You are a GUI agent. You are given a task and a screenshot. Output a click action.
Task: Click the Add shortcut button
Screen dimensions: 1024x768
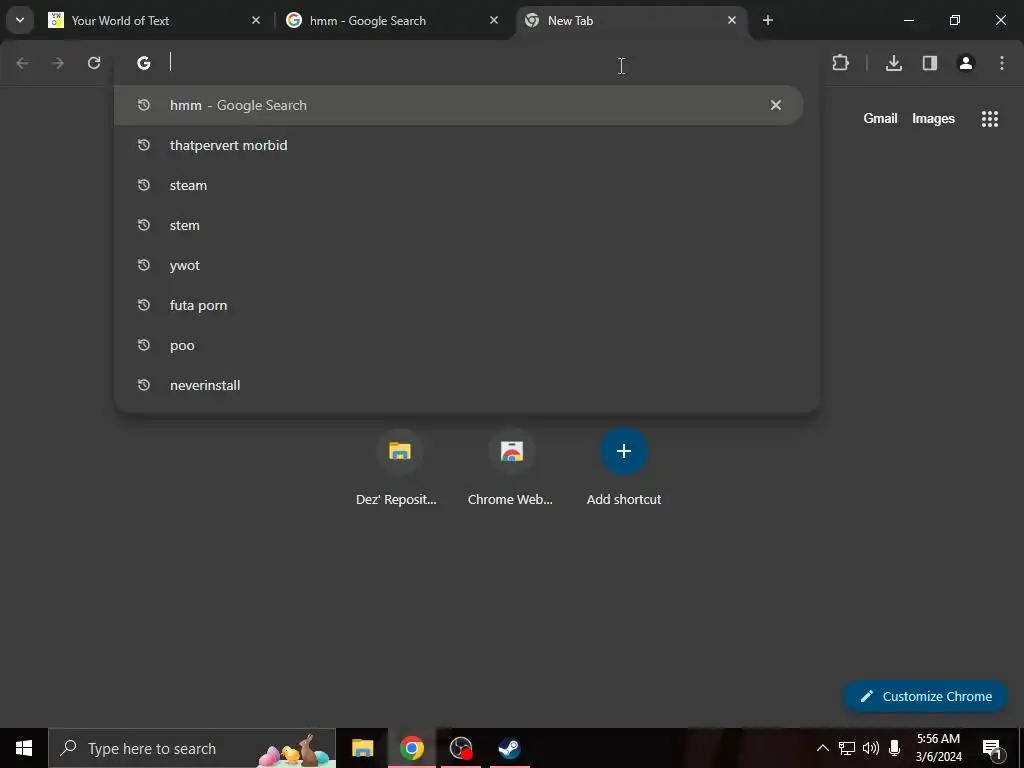click(x=624, y=468)
